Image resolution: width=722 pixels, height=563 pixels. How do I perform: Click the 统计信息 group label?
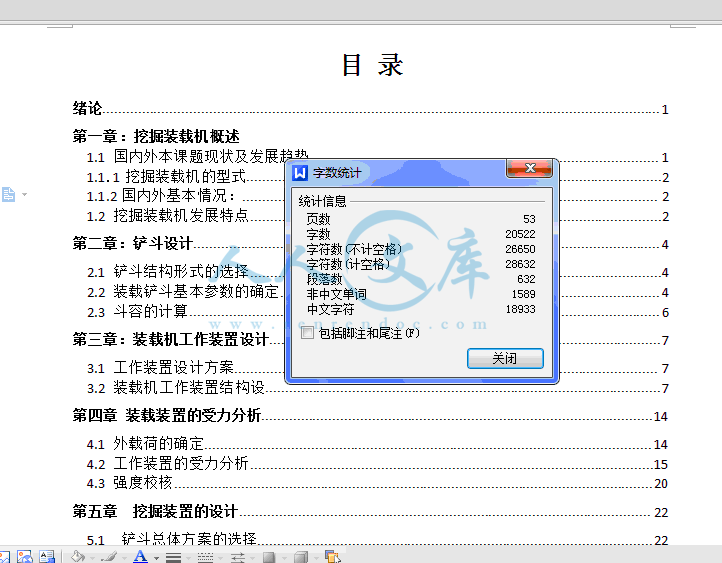point(322,201)
